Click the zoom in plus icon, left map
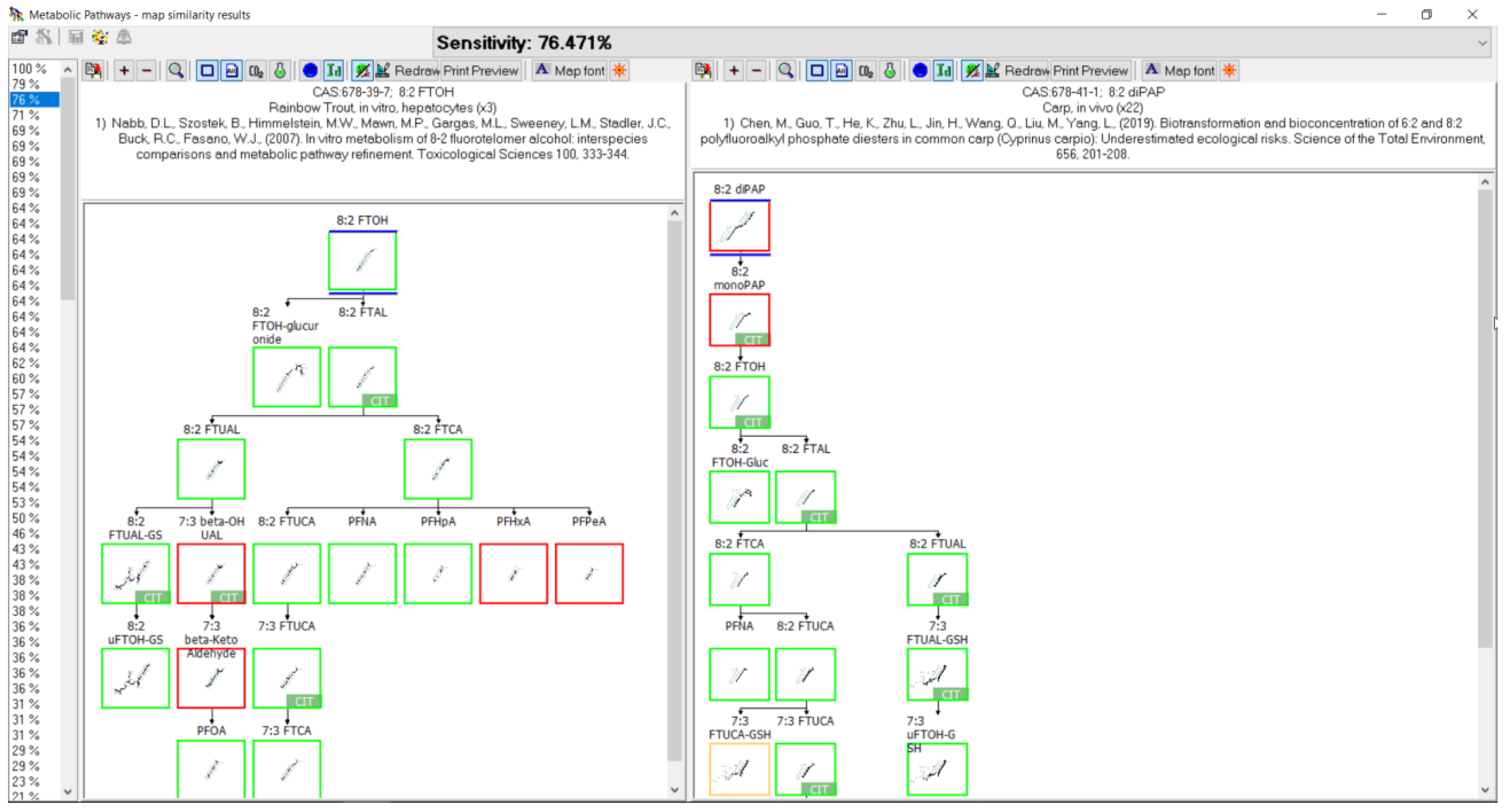This screenshot has width=1508, height=812. (x=124, y=71)
